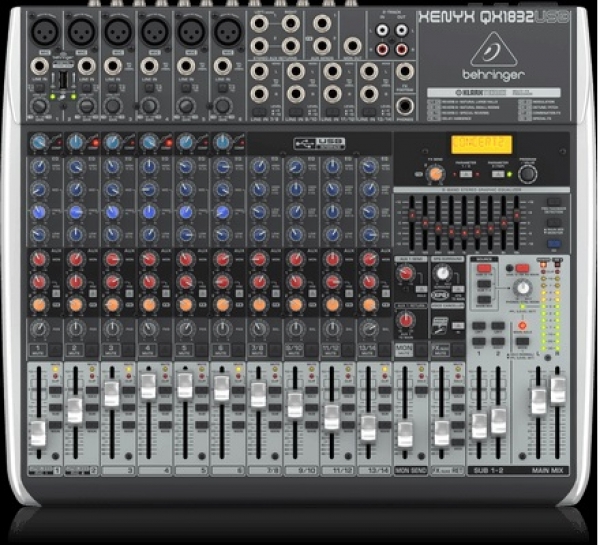The image size is (600, 545).
Task: Toggle FBQ feedback detection button
Action: pyautogui.click(x=554, y=202)
